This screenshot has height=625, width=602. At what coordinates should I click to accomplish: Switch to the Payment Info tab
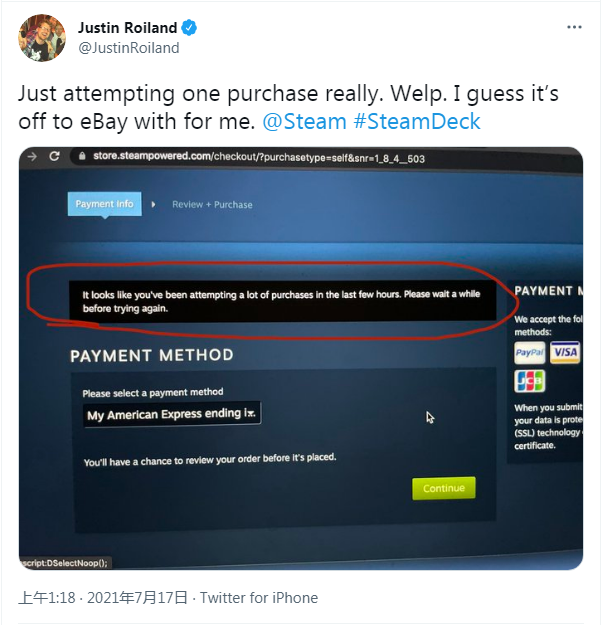[x=104, y=204]
